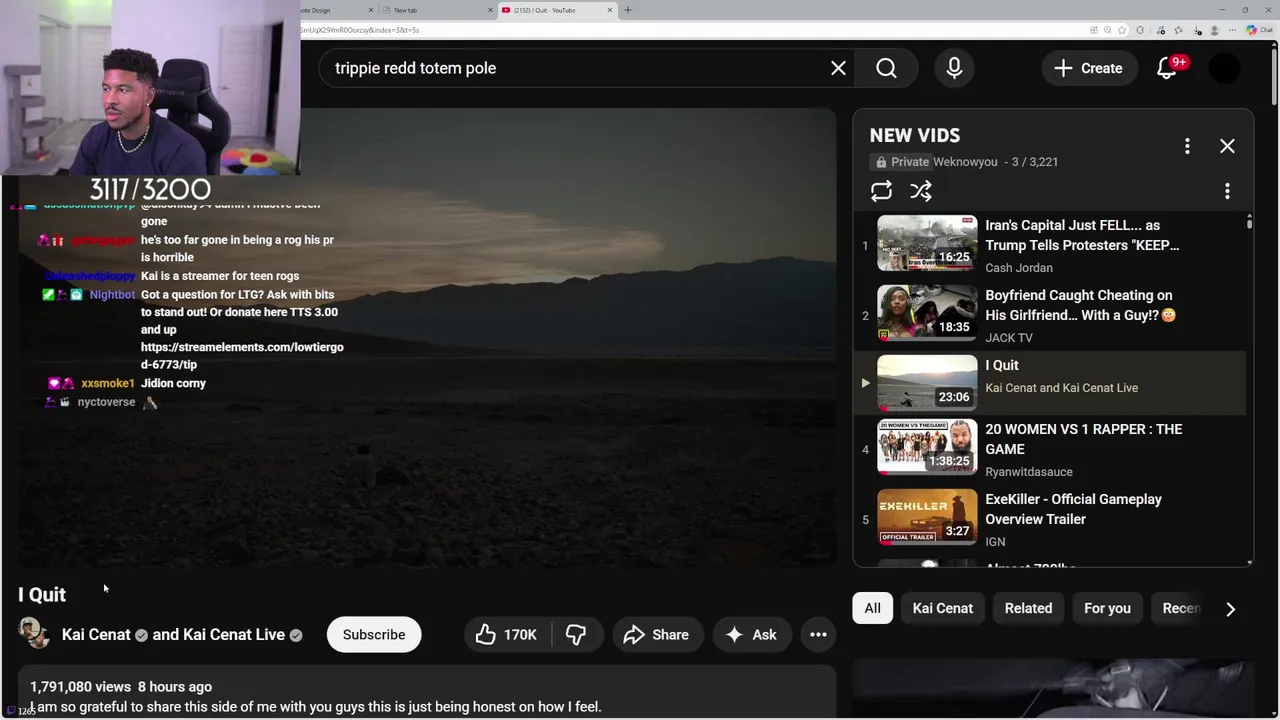Show more filter chips with right arrow

point(1230,609)
